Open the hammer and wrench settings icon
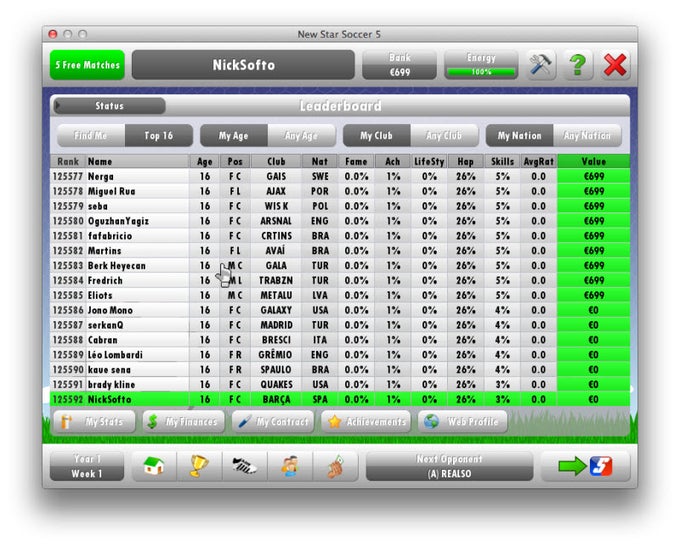Image resolution: width=680 pixels, height=547 pixels. tap(541, 65)
